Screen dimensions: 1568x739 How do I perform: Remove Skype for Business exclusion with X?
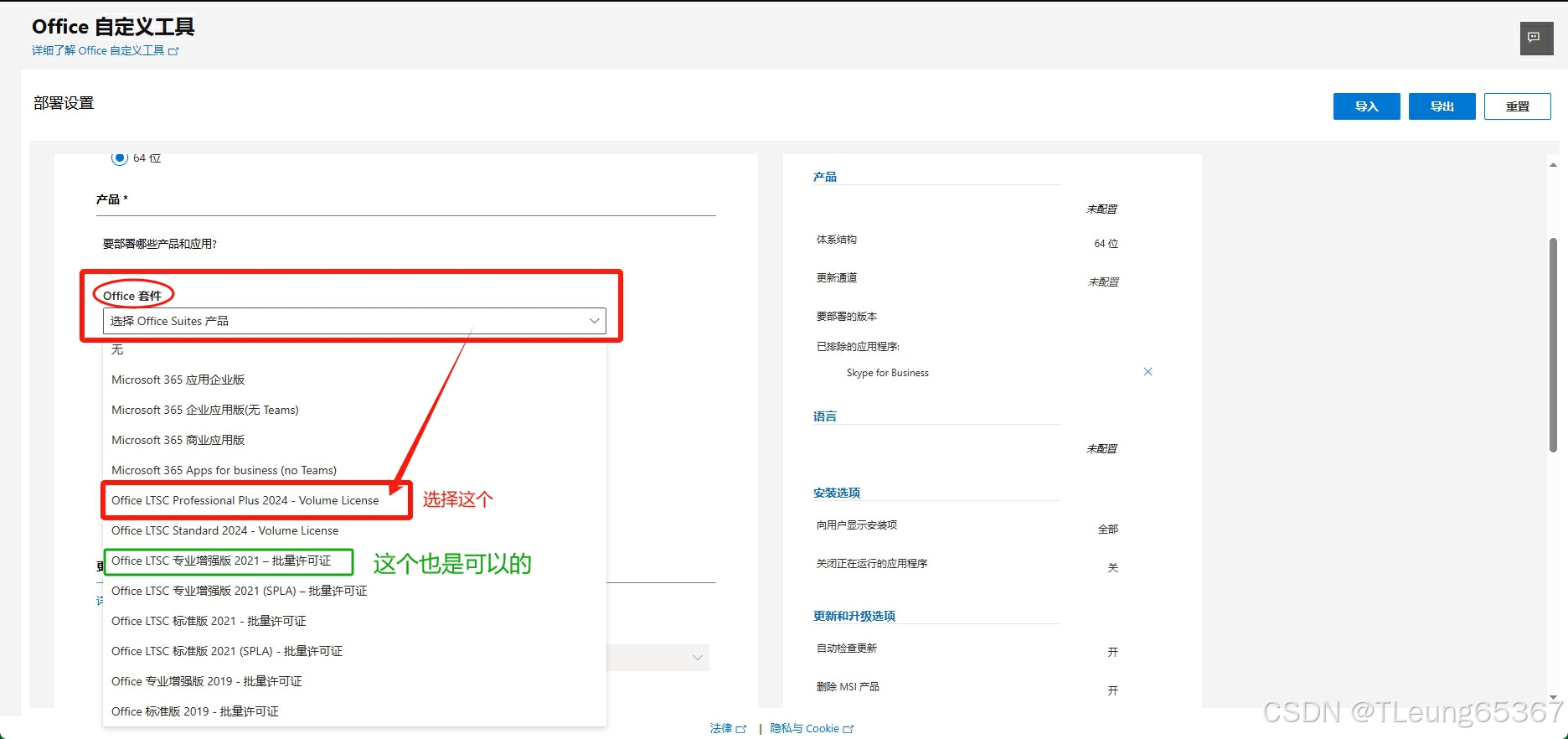pyautogui.click(x=1148, y=372)
